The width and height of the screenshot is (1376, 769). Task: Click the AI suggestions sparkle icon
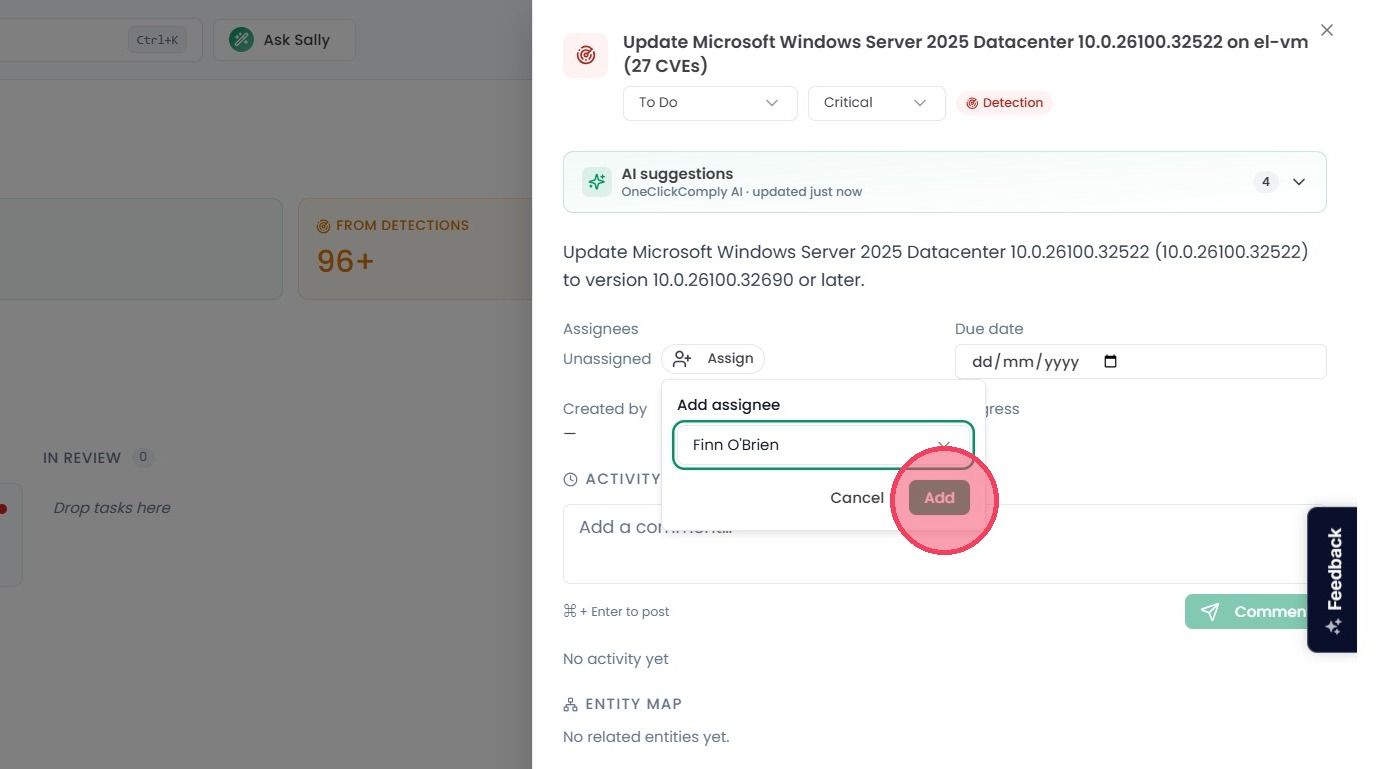[x=597, y=182]
